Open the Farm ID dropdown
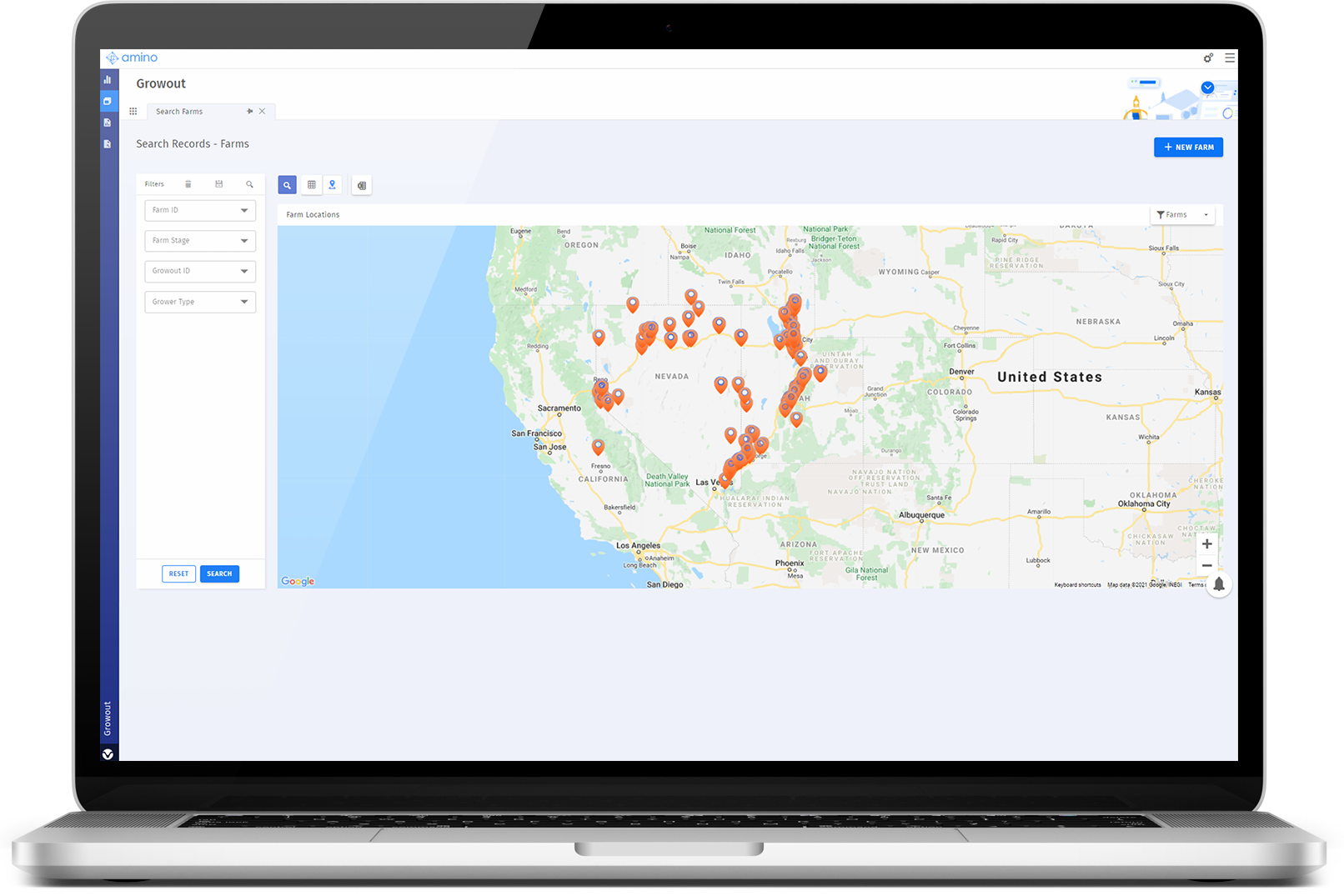The image size is (1344, 896). point(200,210)
